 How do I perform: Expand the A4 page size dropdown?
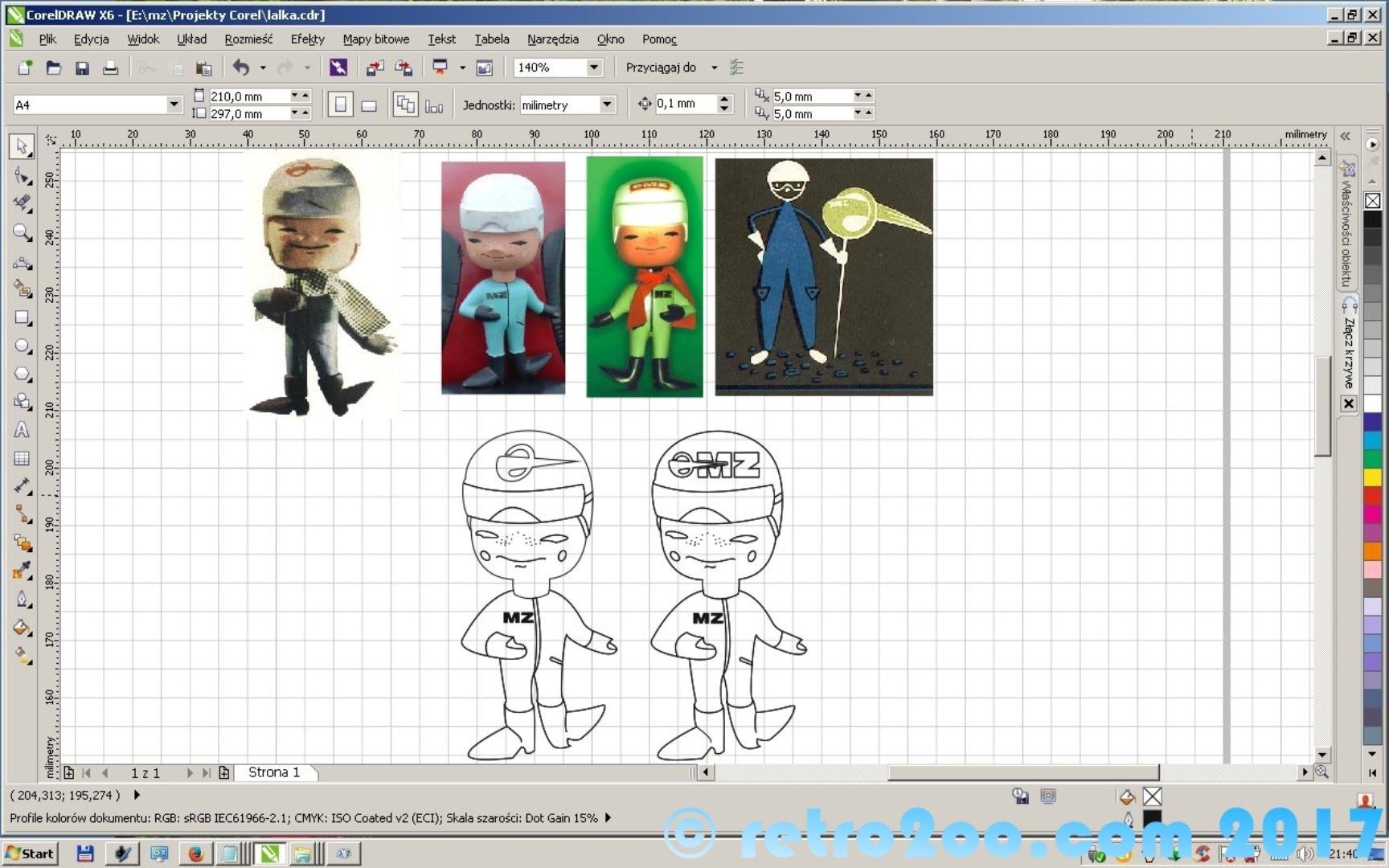click(x=174, y=105)
